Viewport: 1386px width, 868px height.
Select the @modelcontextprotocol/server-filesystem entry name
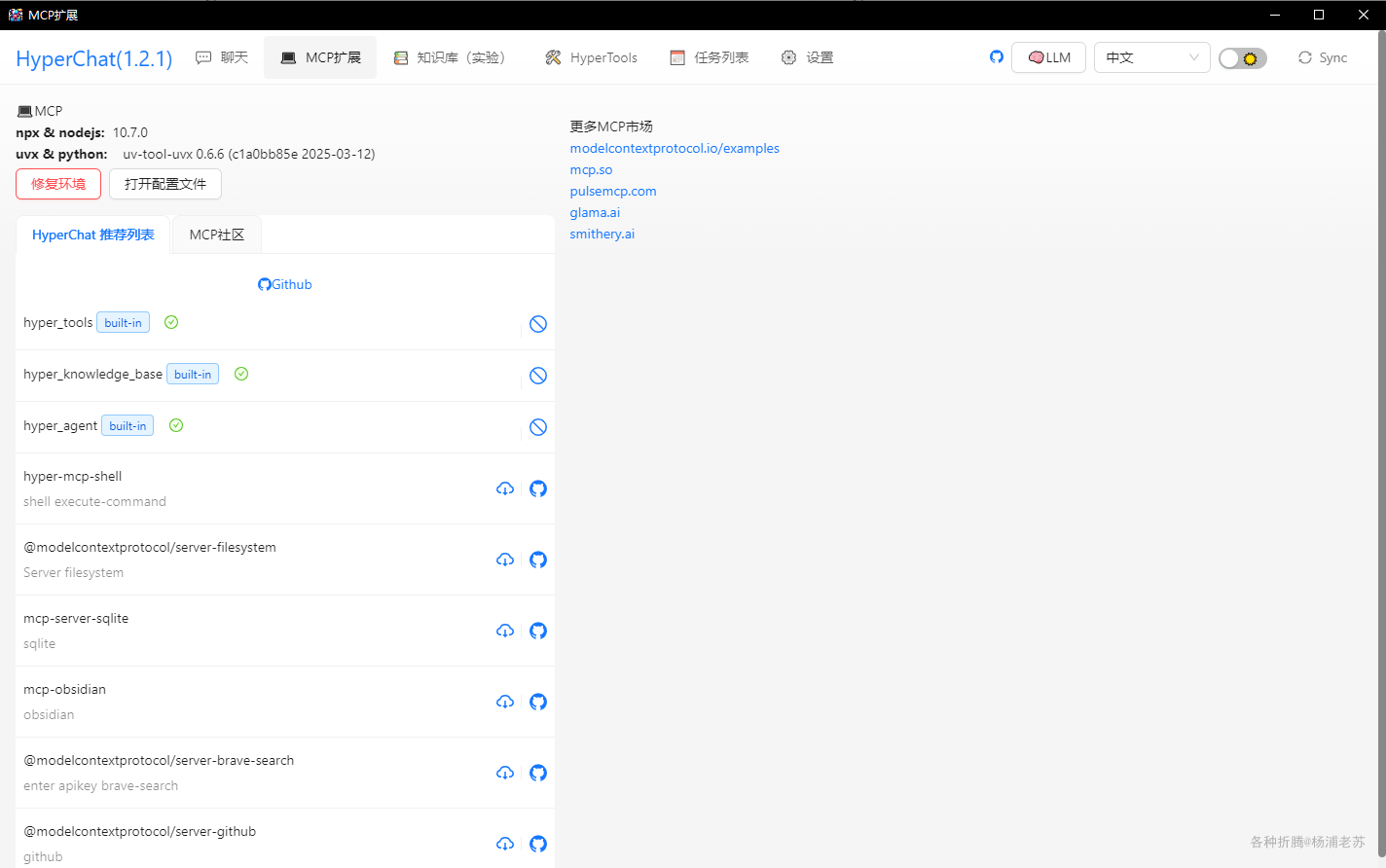pos(150,547)
